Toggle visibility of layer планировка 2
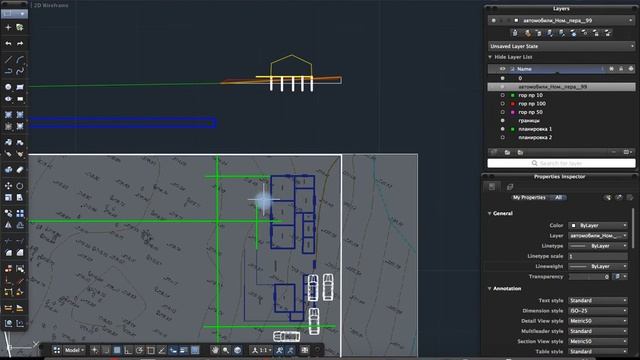Image resolution: width=640 pixels, height=360 pixels. click(502, 138)
